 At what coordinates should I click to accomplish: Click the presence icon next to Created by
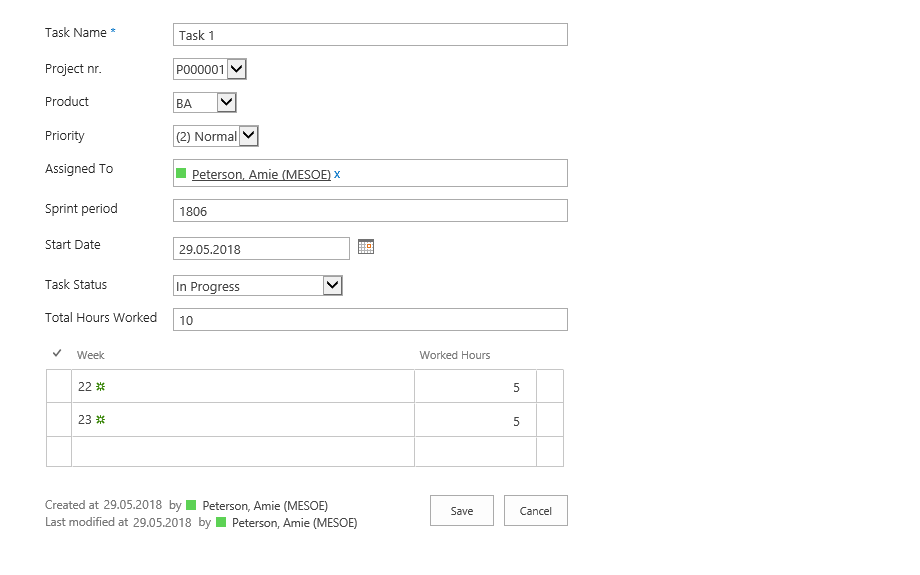(191, 506)
